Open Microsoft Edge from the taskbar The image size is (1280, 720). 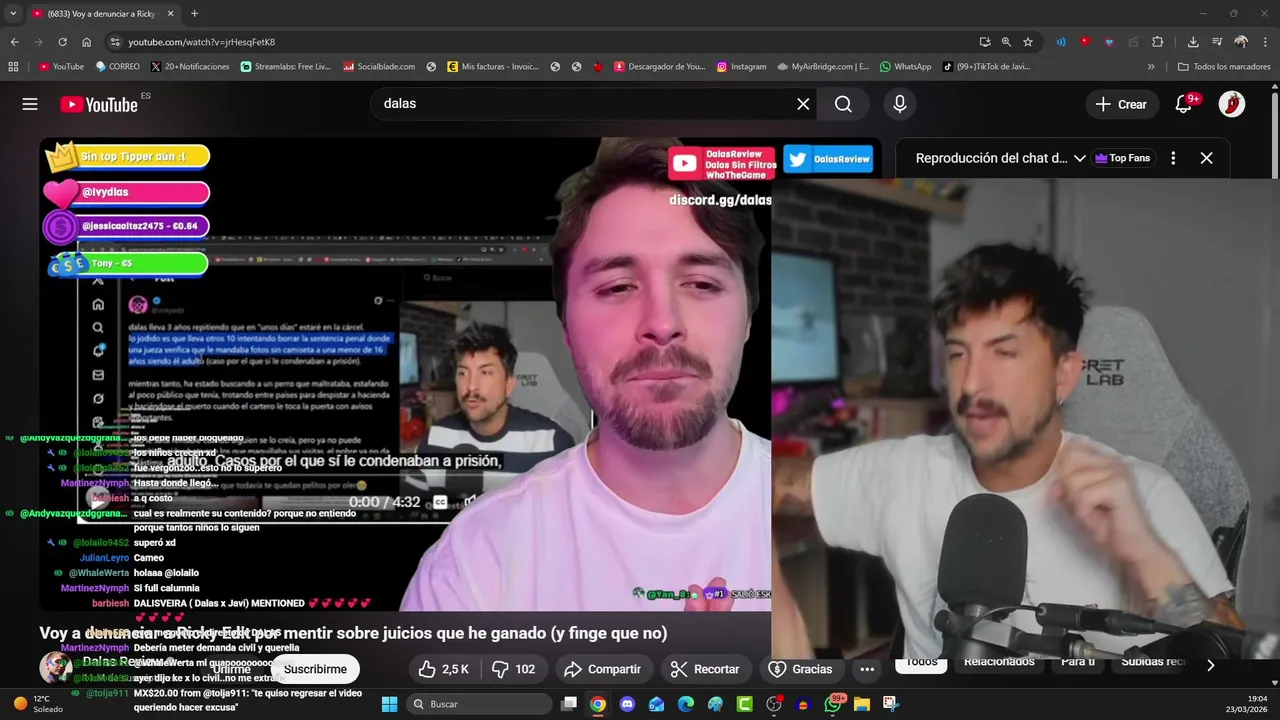[686, 704]
